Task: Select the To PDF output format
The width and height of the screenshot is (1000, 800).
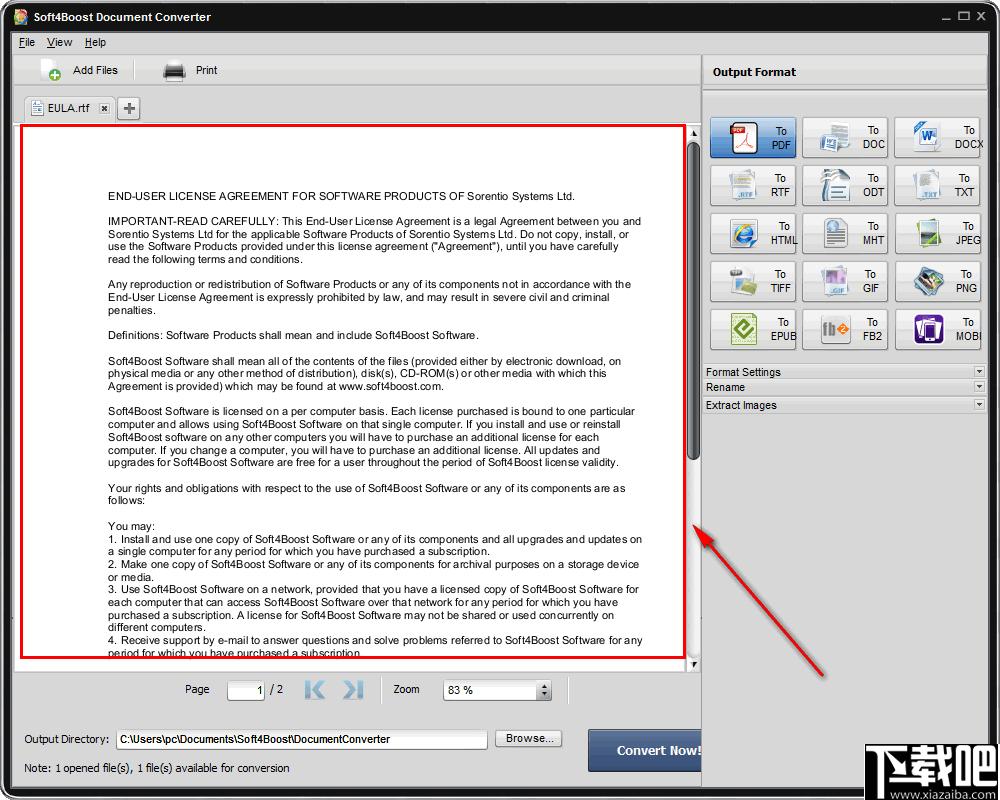Action: pyautogui.click(x=753, y=137)
